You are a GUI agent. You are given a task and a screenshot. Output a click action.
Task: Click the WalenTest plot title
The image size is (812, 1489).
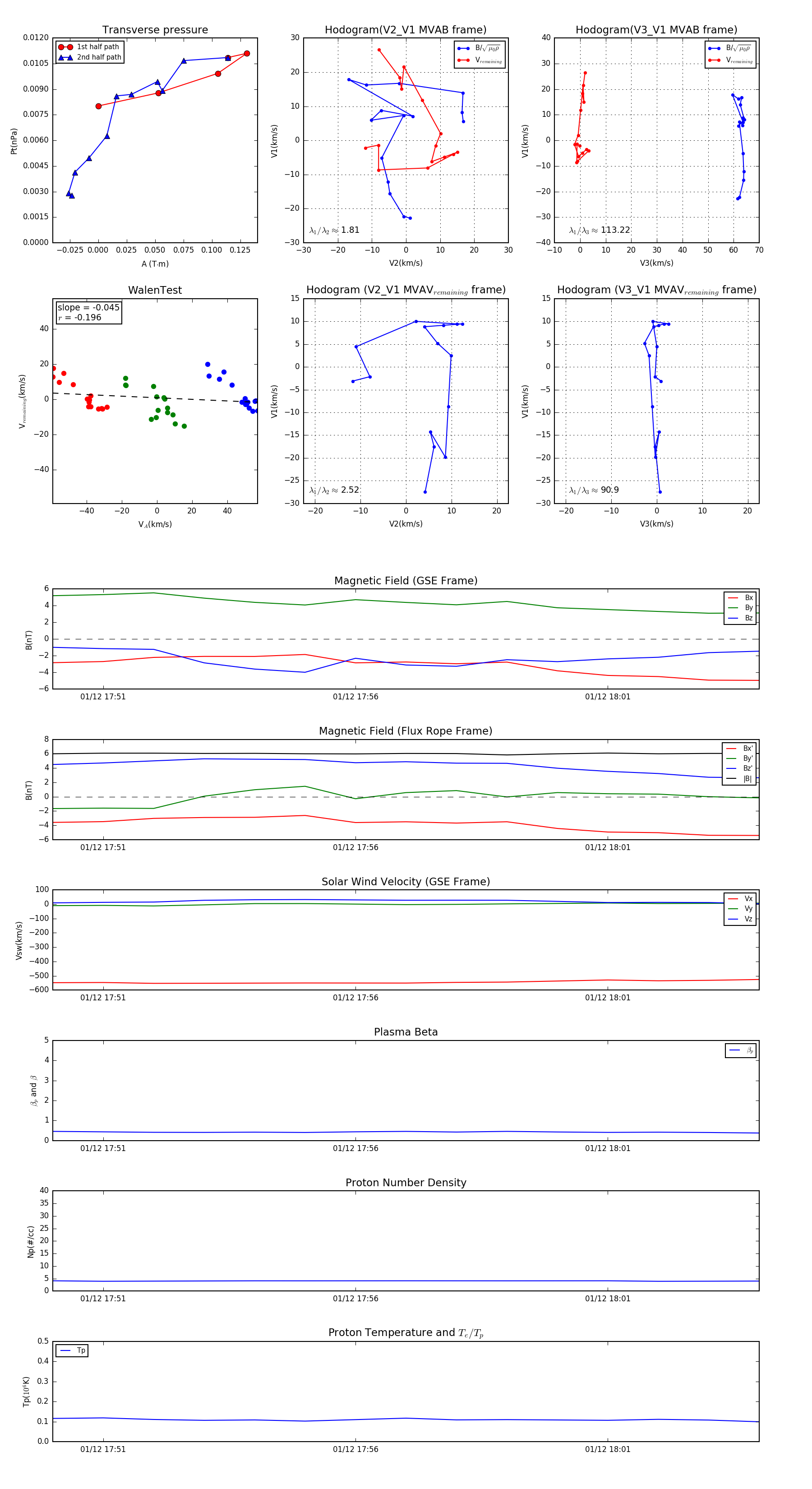155,290
